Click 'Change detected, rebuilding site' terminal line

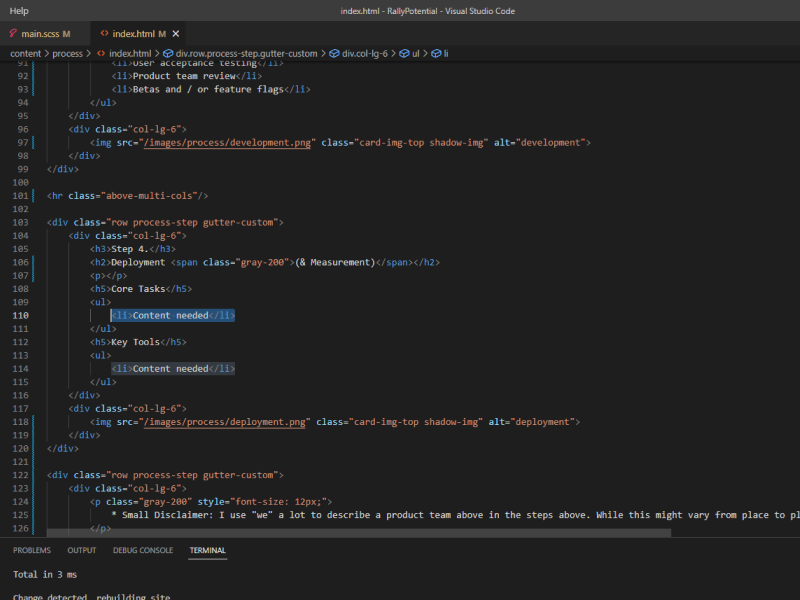coord(92,596)
